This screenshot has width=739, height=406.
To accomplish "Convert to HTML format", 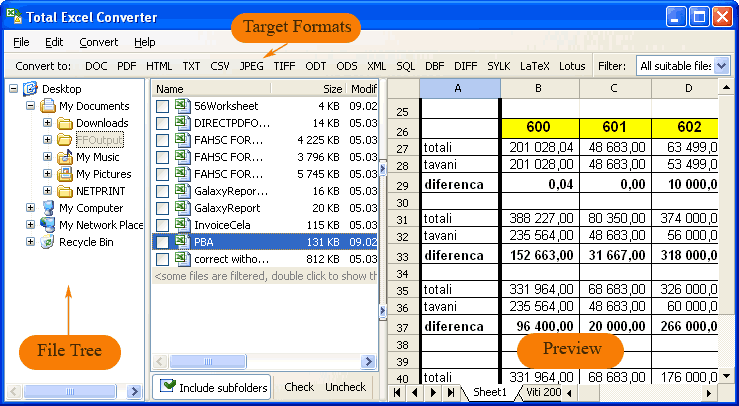I will pos(159,66).
